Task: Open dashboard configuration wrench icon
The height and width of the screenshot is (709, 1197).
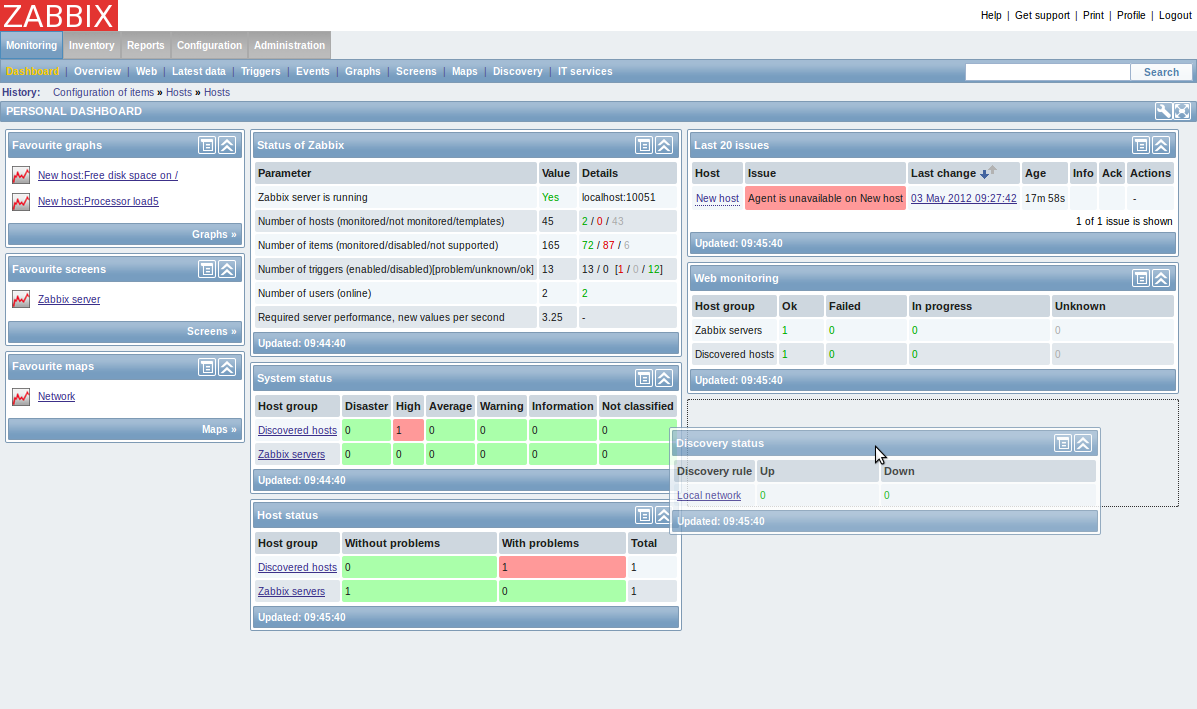Action: point(1163,111)
